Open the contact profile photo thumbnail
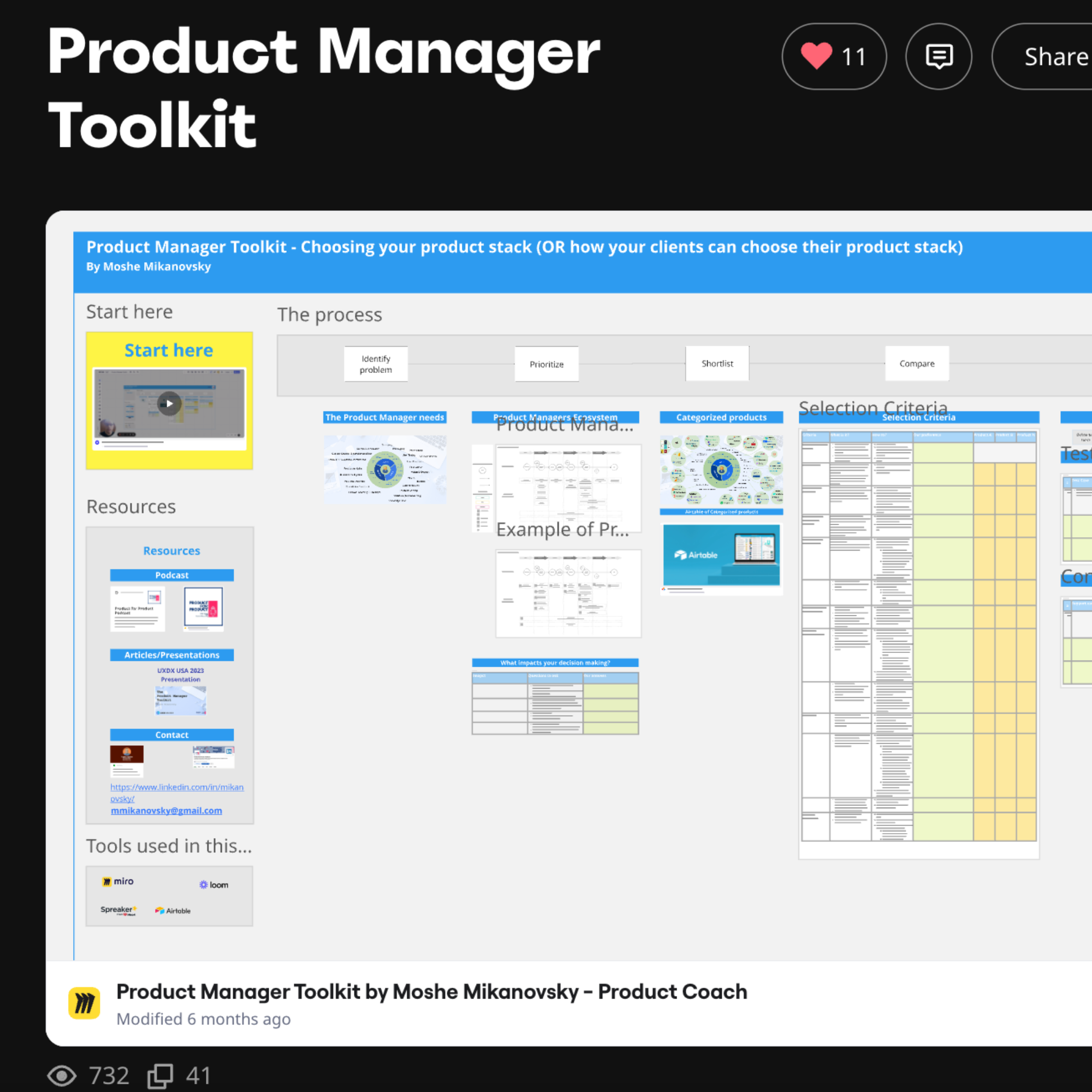This screenshot has height=1092, width=1092. (x=127, y=761)
